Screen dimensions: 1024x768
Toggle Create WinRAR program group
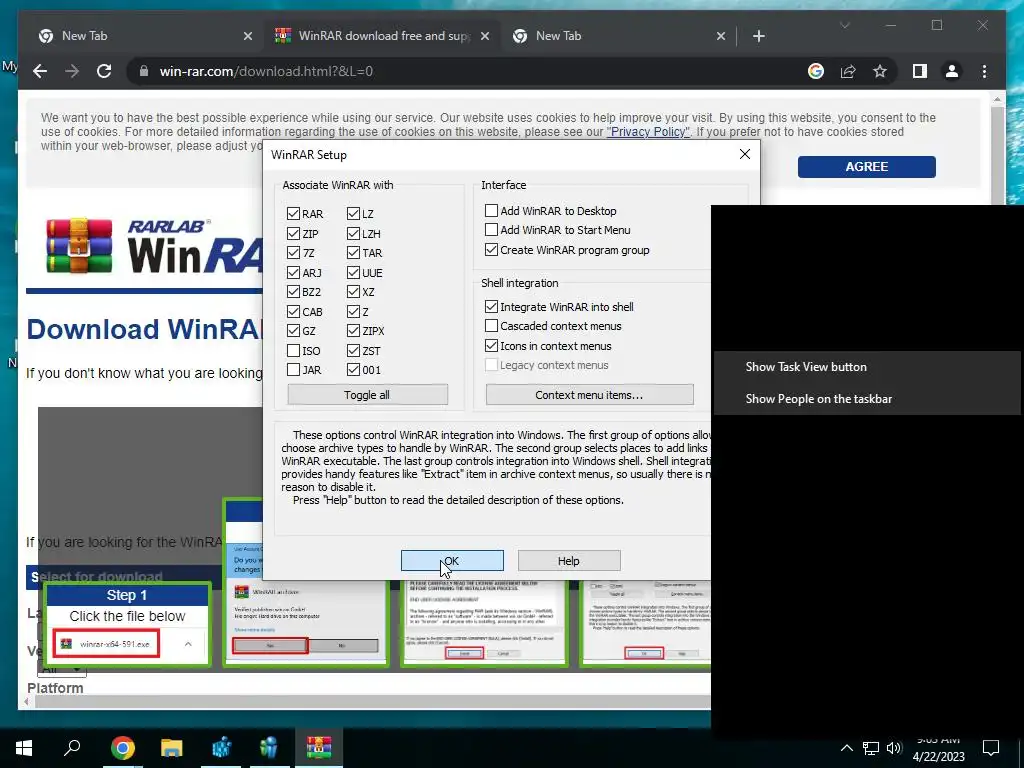(x=491, y=249)
